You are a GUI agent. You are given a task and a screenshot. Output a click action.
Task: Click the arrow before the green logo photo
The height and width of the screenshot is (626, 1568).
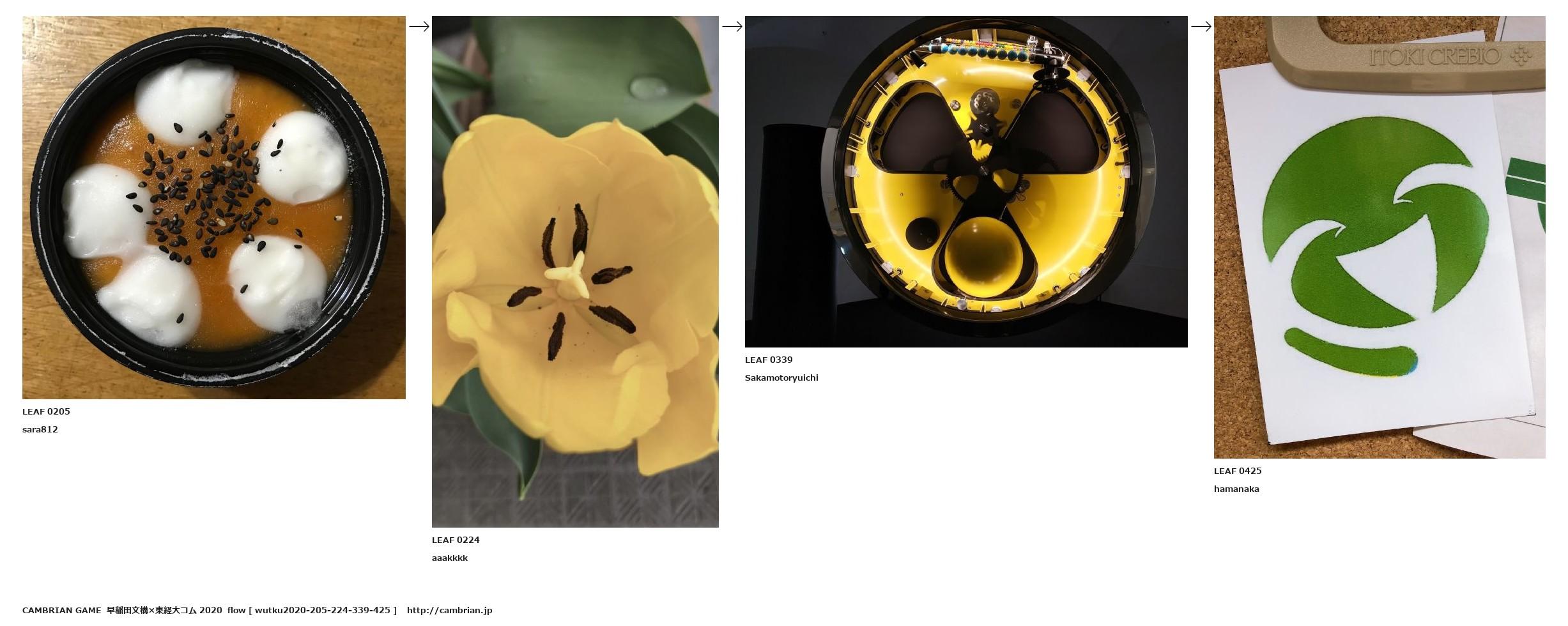point(1201,26)
